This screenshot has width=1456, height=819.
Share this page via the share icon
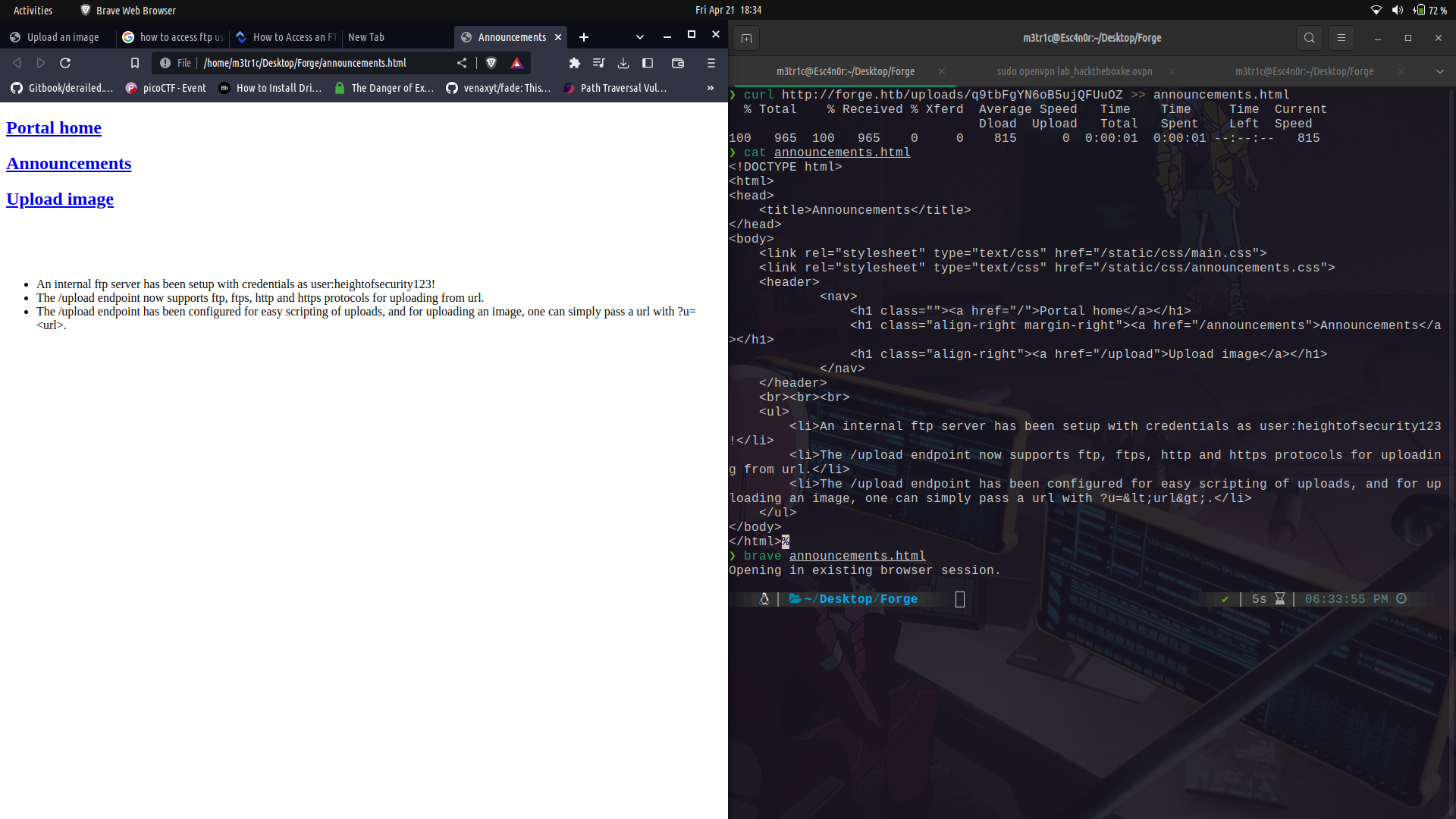pos(462,63)
